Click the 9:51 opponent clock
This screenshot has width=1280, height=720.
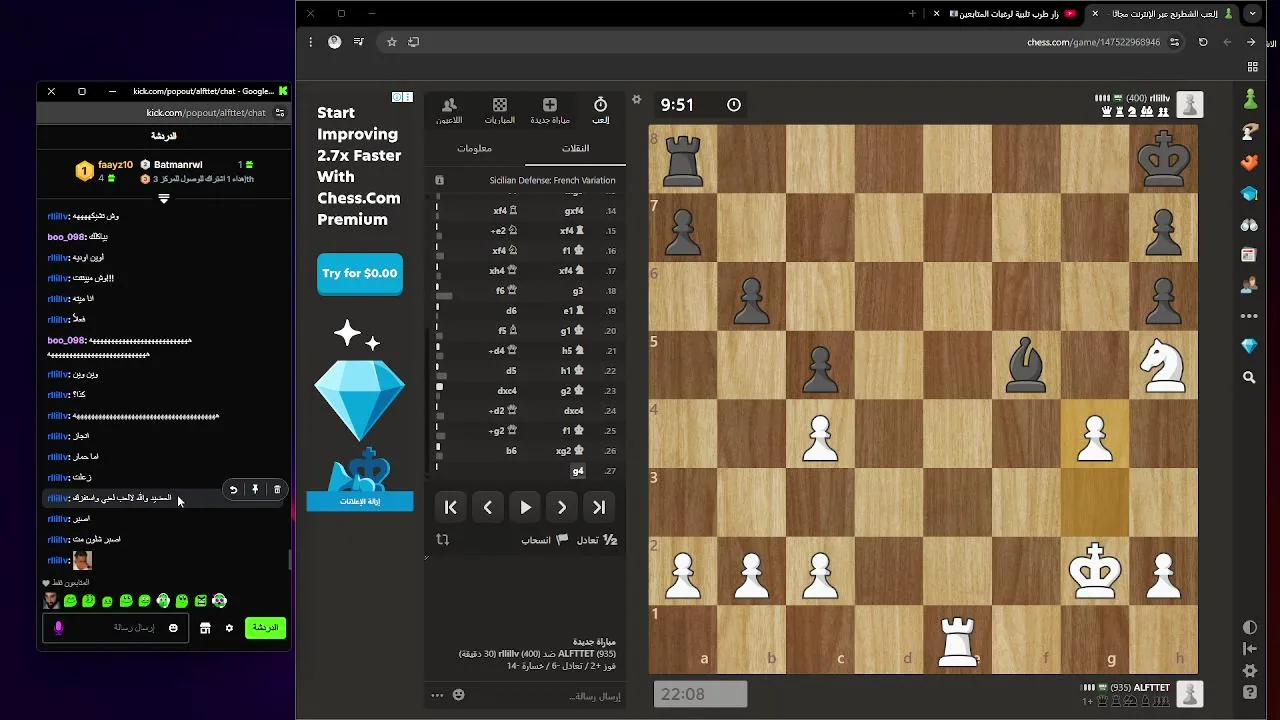click(x=701, y=105)
